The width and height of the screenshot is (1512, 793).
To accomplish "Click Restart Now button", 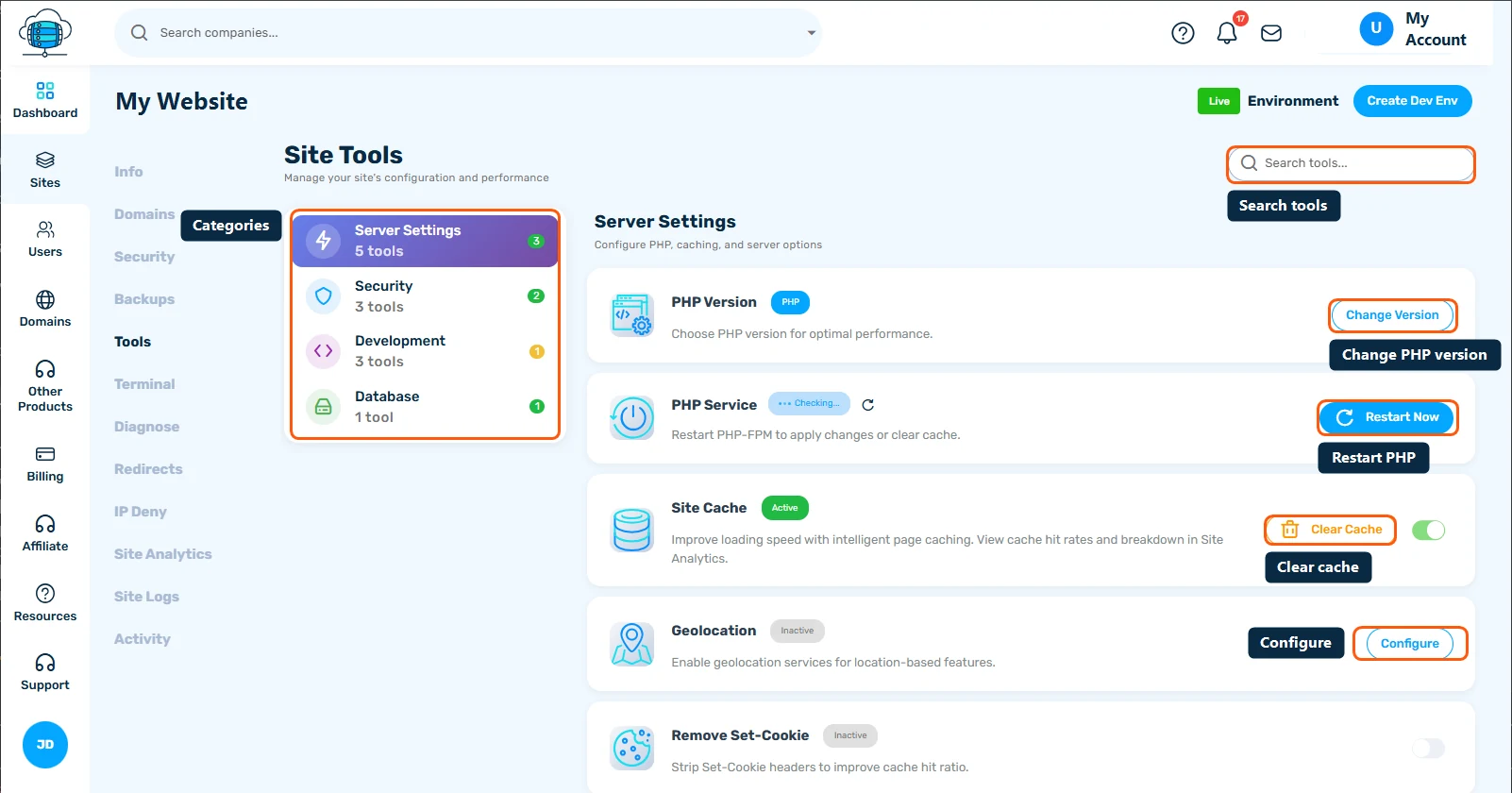I will pos(1387,417).
